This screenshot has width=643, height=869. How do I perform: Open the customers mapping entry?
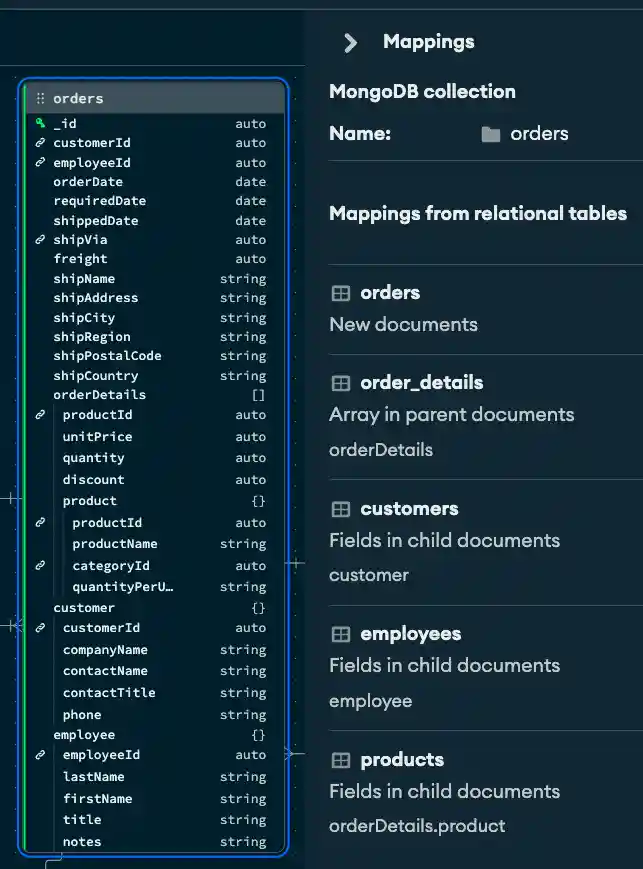click(x=486, y=543)
